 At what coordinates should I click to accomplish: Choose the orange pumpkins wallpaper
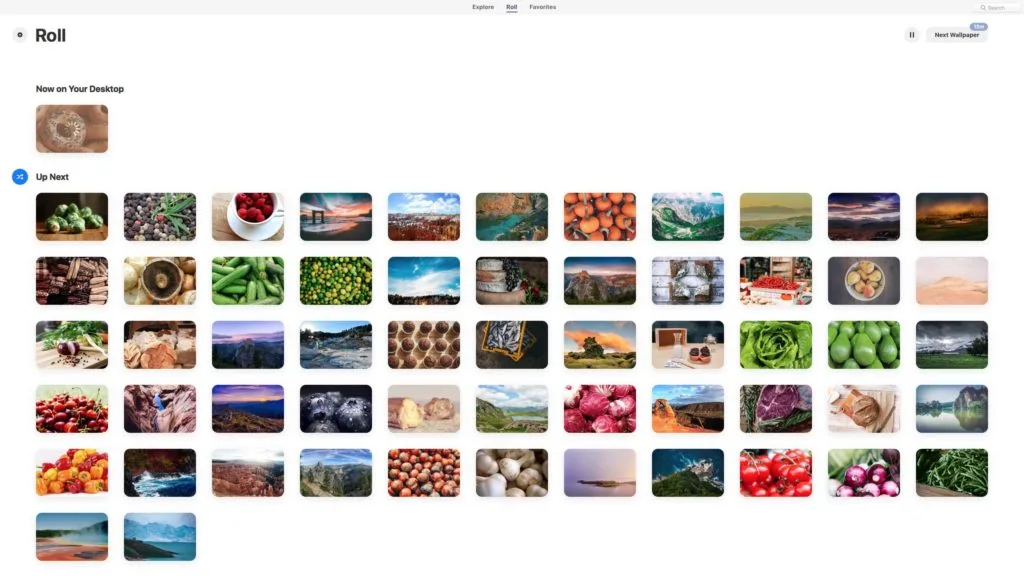tap(600, 217)
